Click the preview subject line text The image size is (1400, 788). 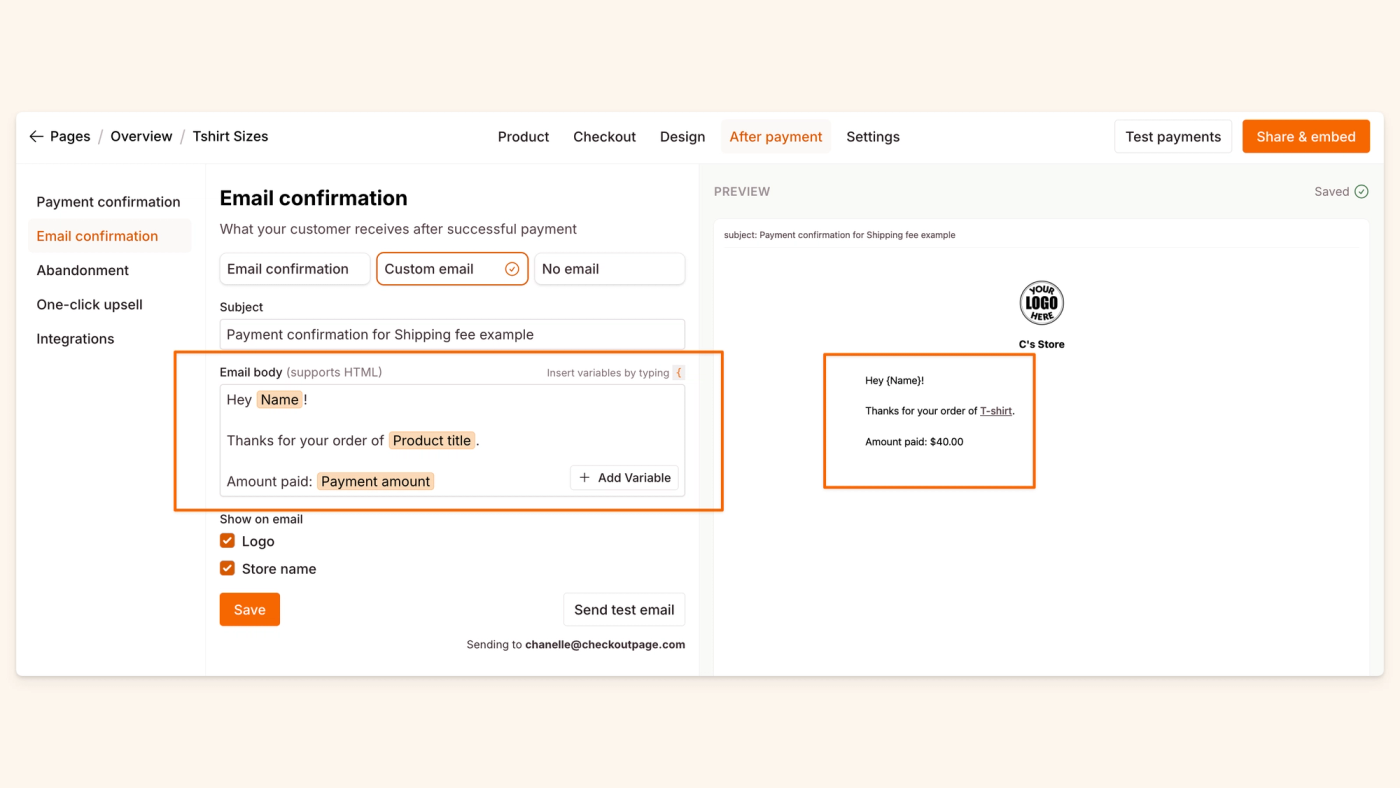point(840,236)
